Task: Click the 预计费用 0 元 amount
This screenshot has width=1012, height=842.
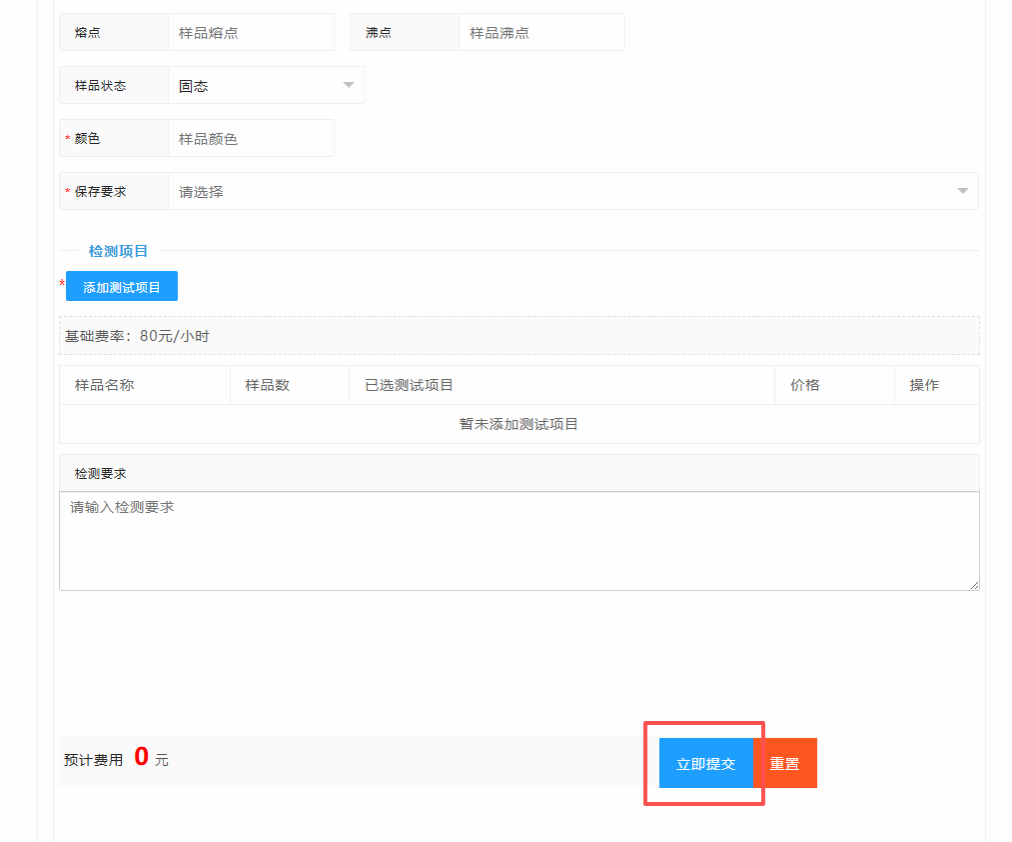Action: (x=141, y=757)
